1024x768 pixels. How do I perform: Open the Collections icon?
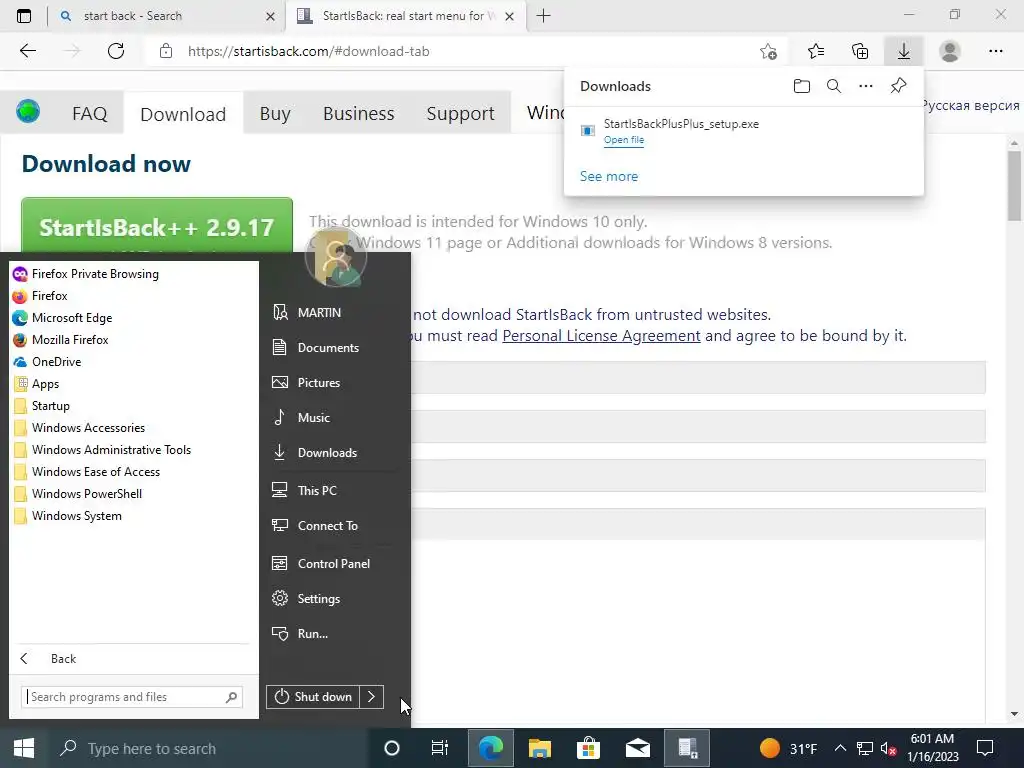coord(860,51)
